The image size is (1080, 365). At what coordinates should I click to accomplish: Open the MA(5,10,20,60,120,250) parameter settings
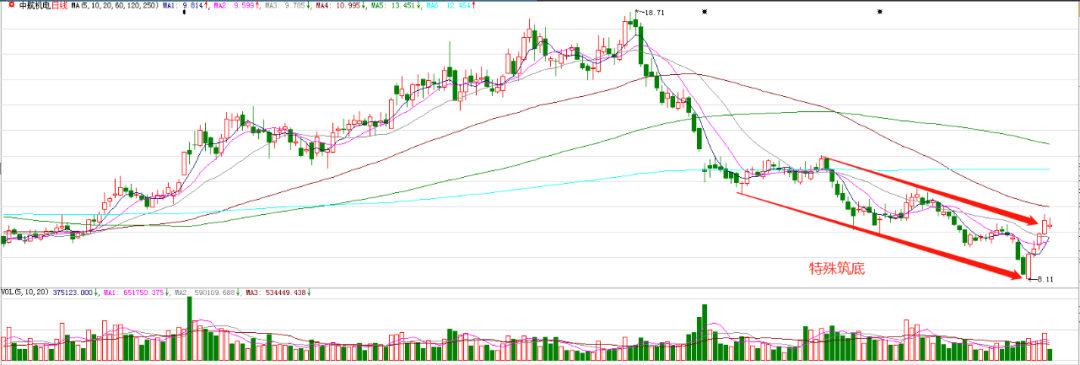pyautogui.click(x=115, y=6)
